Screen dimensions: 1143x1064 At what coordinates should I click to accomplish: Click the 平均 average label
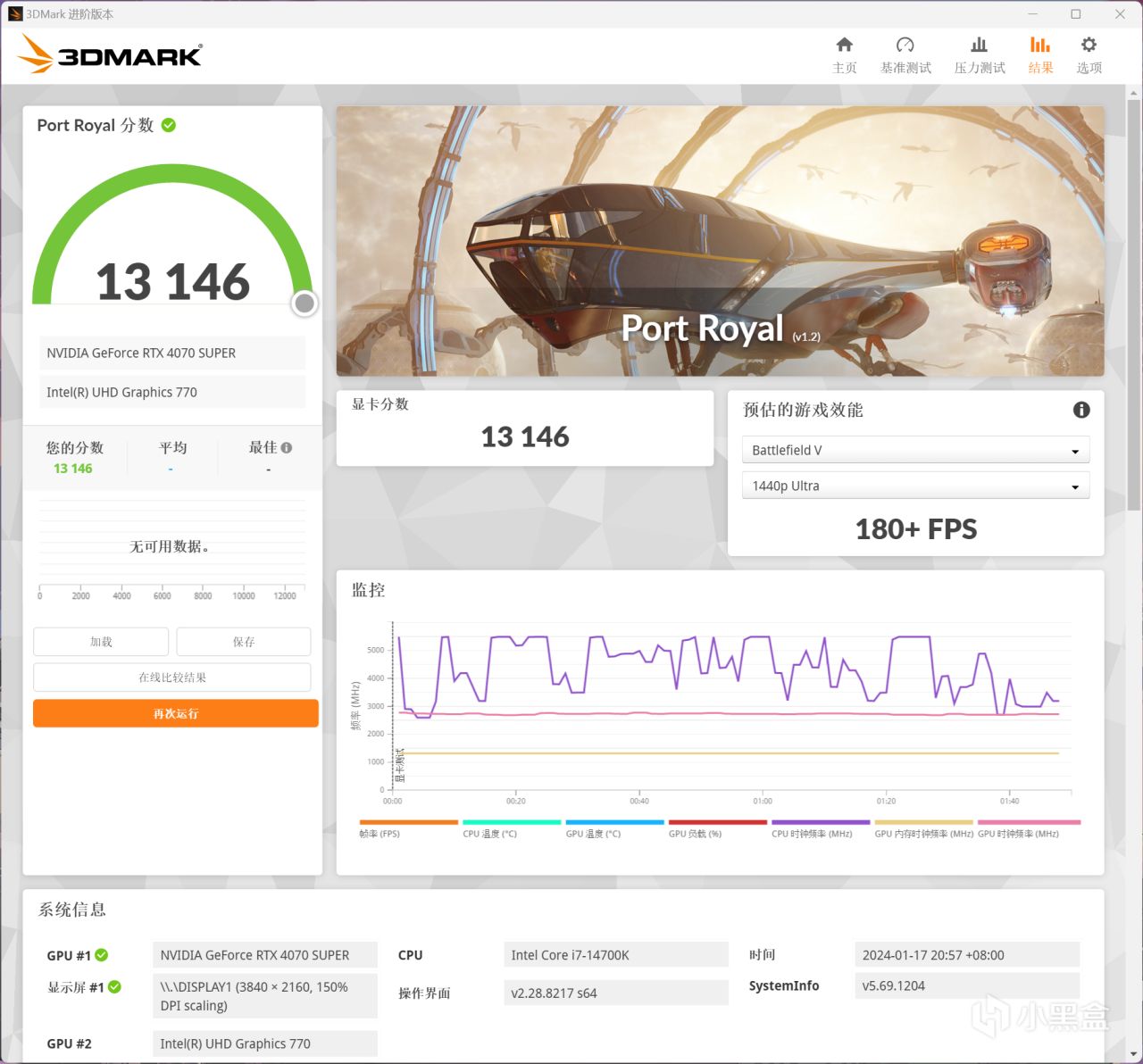point(173,448)
